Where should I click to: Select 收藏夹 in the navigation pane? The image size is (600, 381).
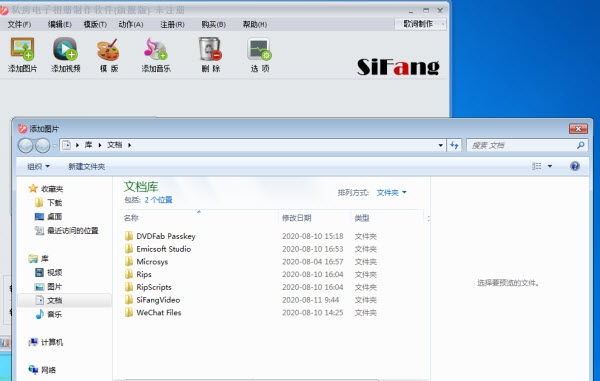(x=52, y=189)
